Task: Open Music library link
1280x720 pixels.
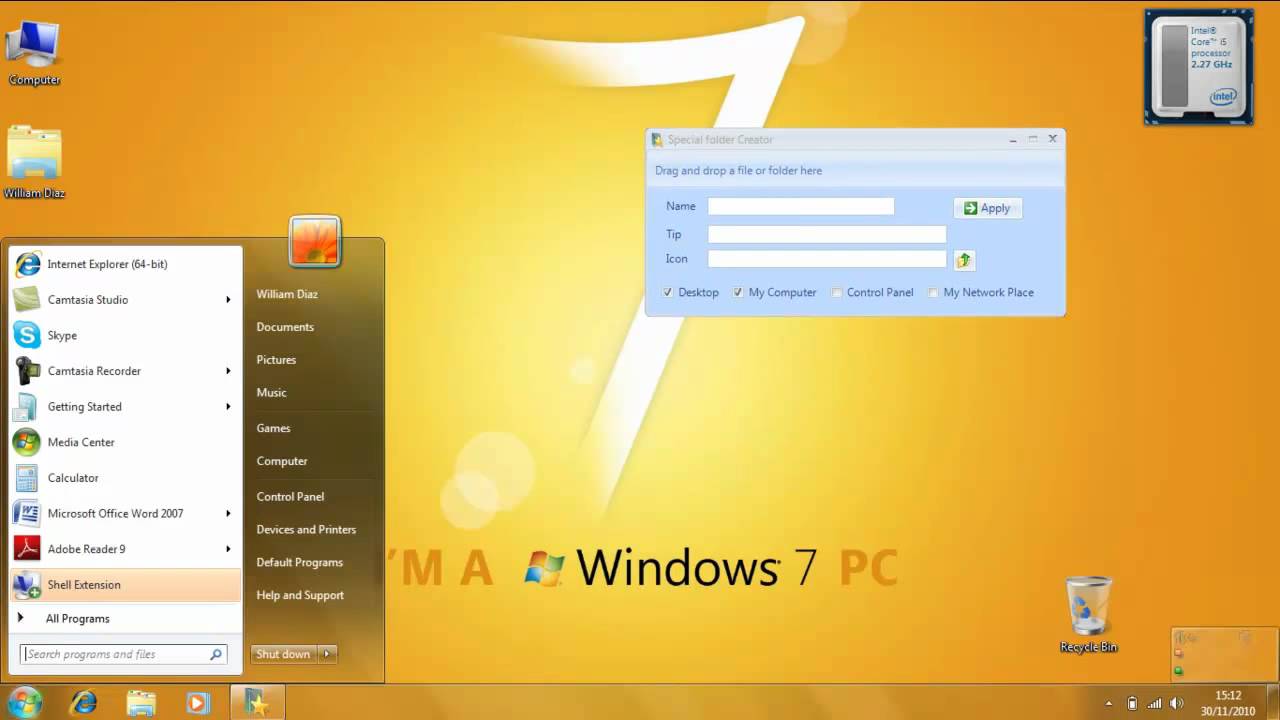Action: 271,393
